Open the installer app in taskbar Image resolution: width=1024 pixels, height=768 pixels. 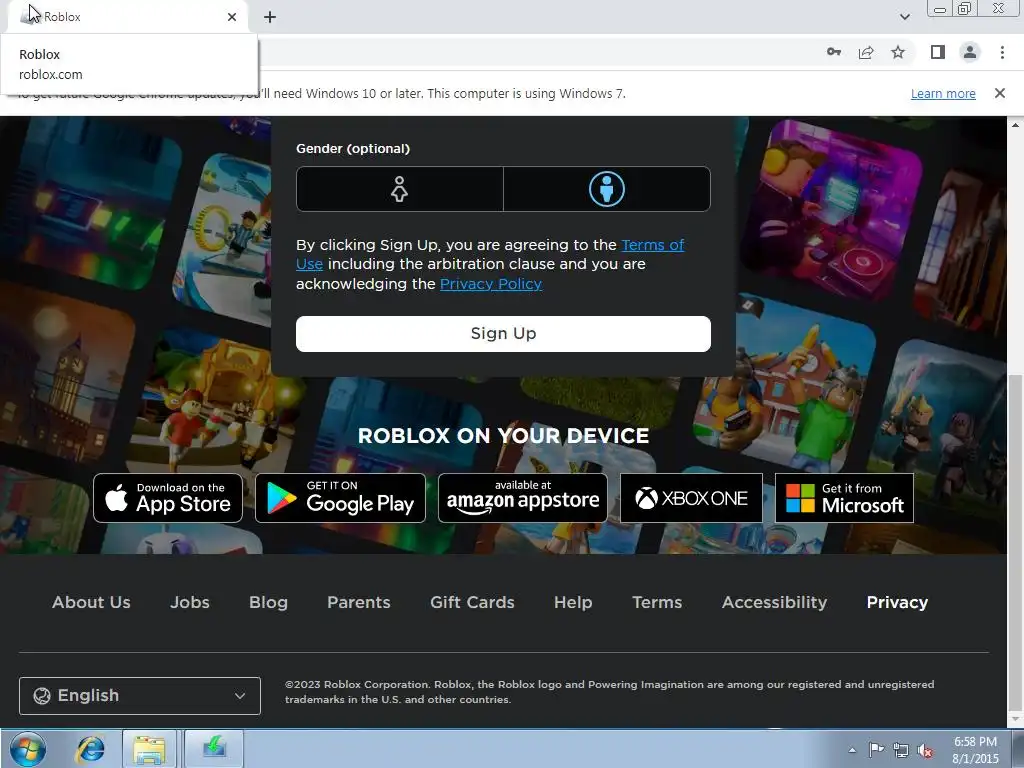[x=214, y=748]
